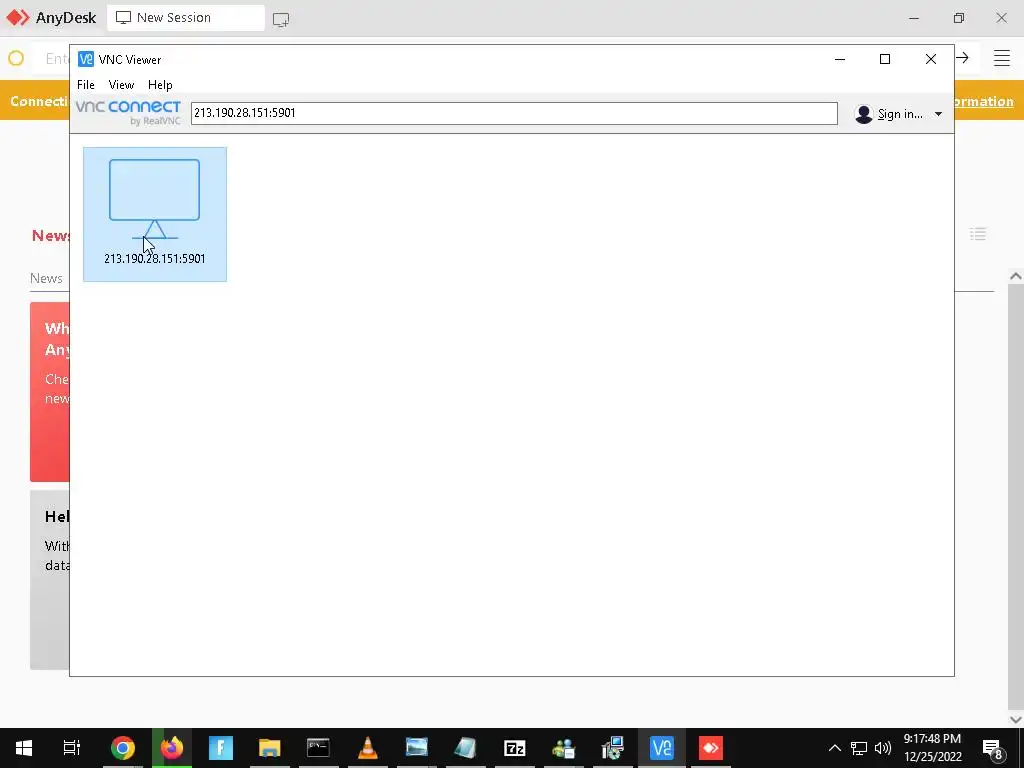1024x768 pixels.
Task: Open the Help menu in VNC Viewer
Action: pyautogui.click(x=160, y=85)
